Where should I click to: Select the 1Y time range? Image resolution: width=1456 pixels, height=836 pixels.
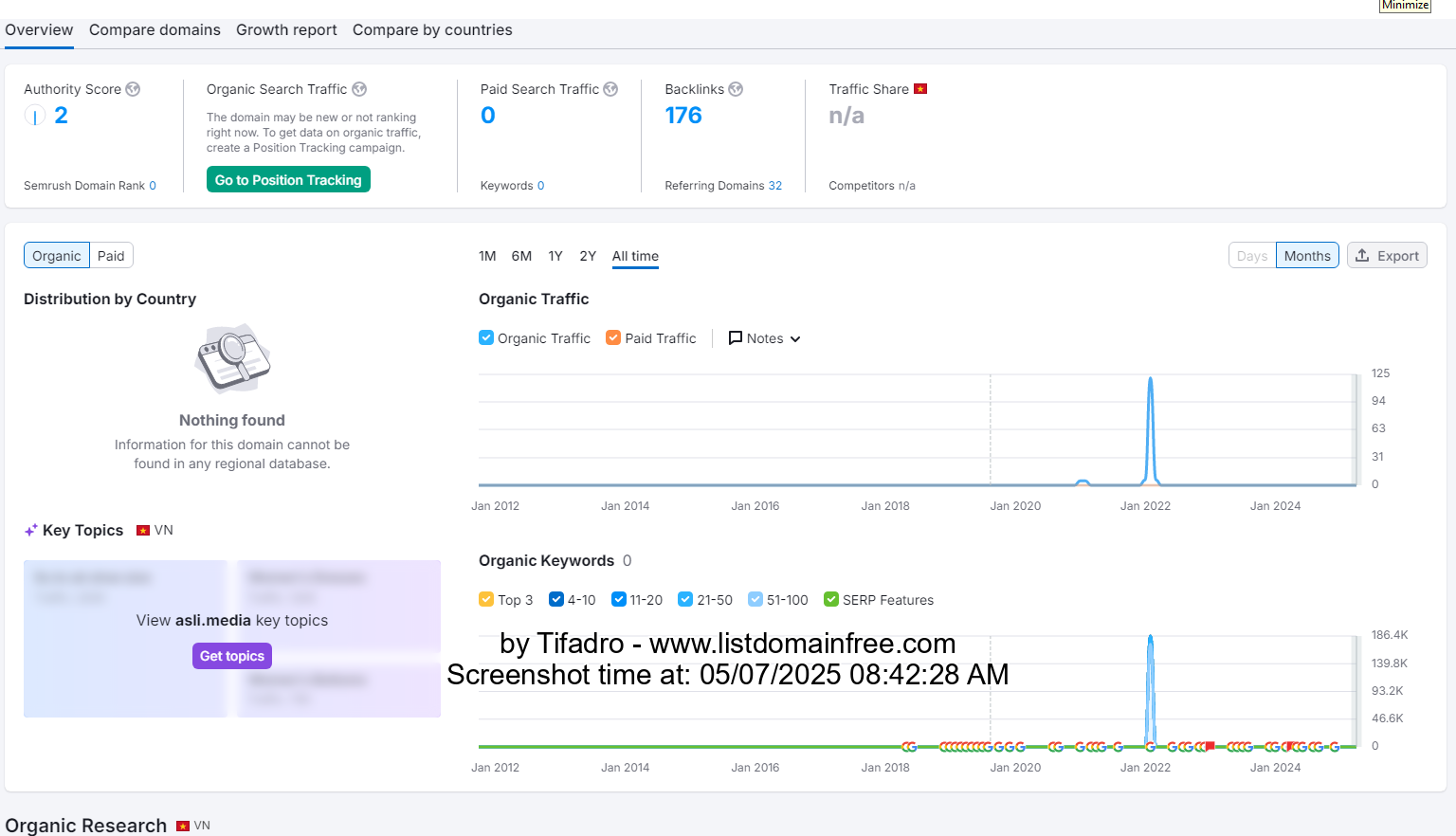(x=555, y=256)
